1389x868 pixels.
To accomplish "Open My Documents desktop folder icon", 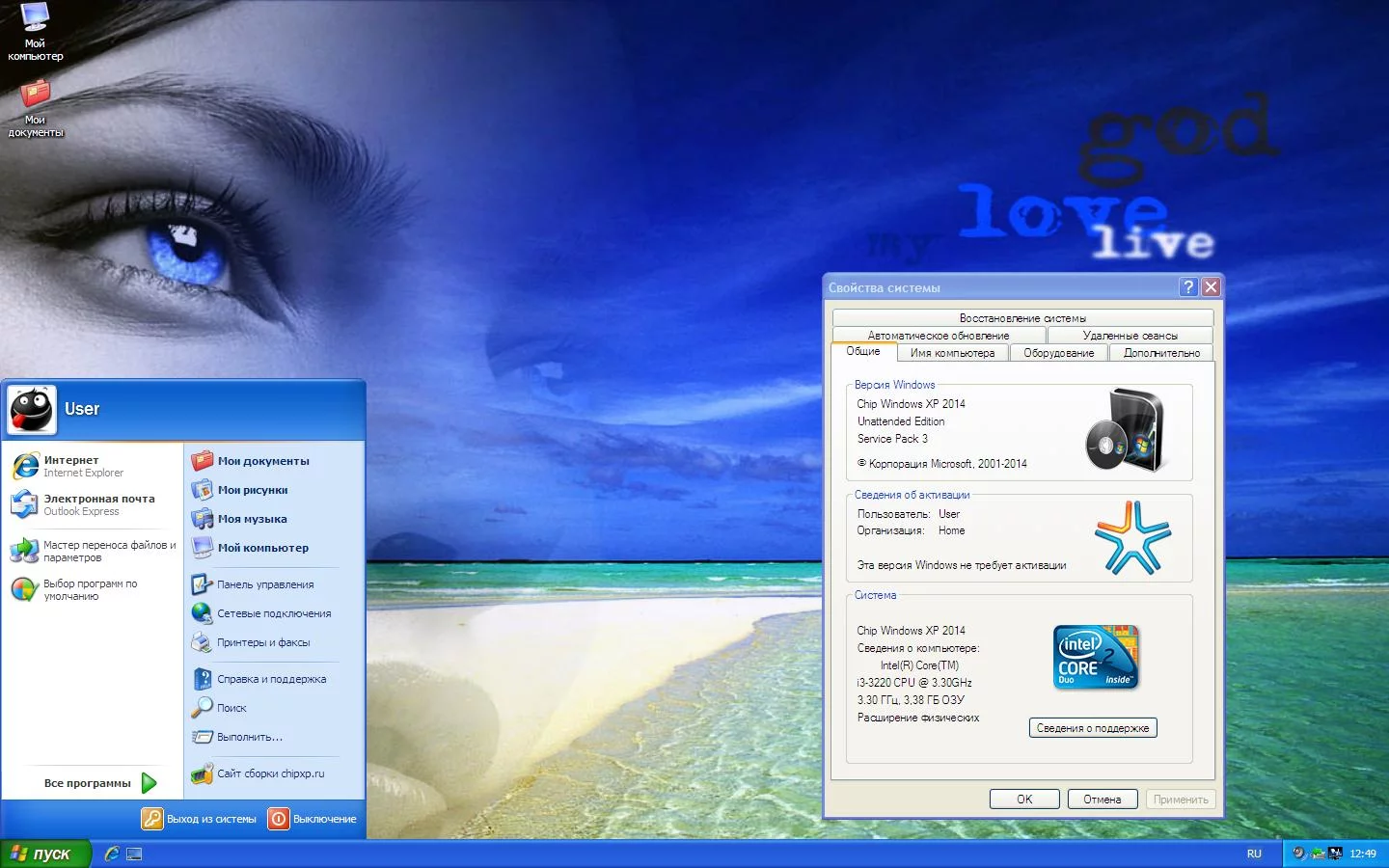I will [35, 108].
